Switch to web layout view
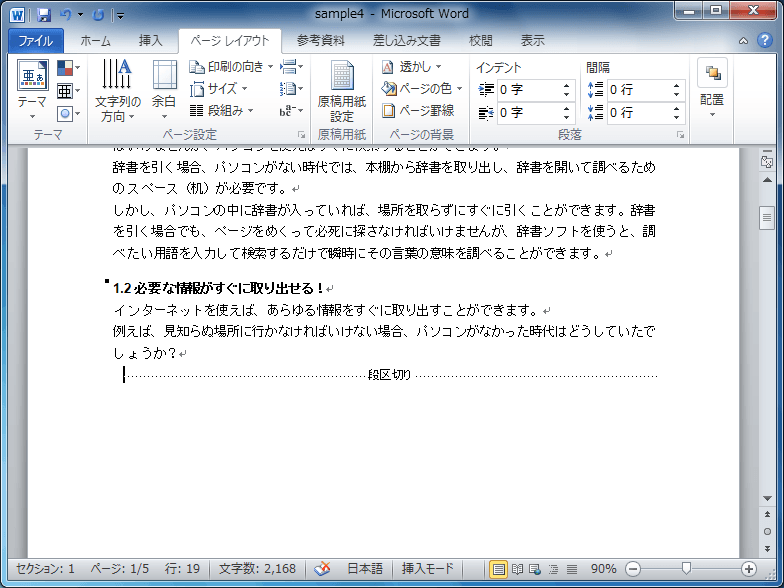The image size is (784, 588). (x=536, y=569)
